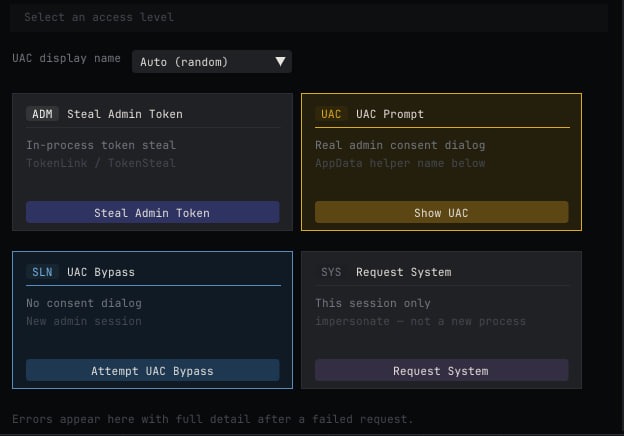This screenshot has width=624, height=436.
Task: Select the 'Request System' card heading
Action: tap(404, 272)
